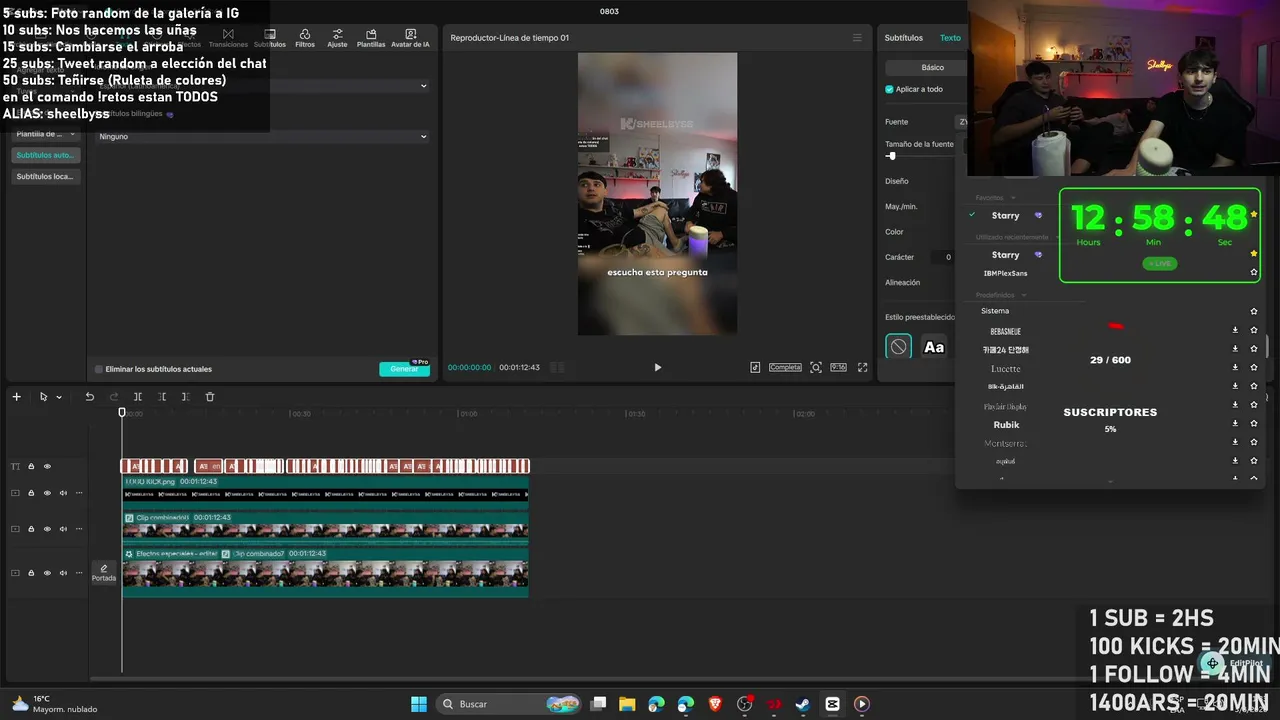The height and width of the screenshot is (720, 1280).
Task: Favorite the Montserrat font with the star
Action: click(x=1254, y=443)
